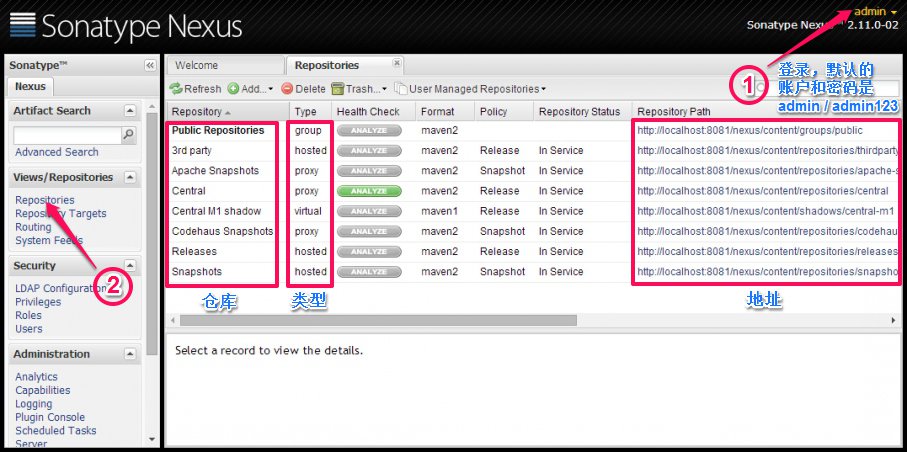
Task: Select the Codehaus Snapshots row
Action: 534,231
